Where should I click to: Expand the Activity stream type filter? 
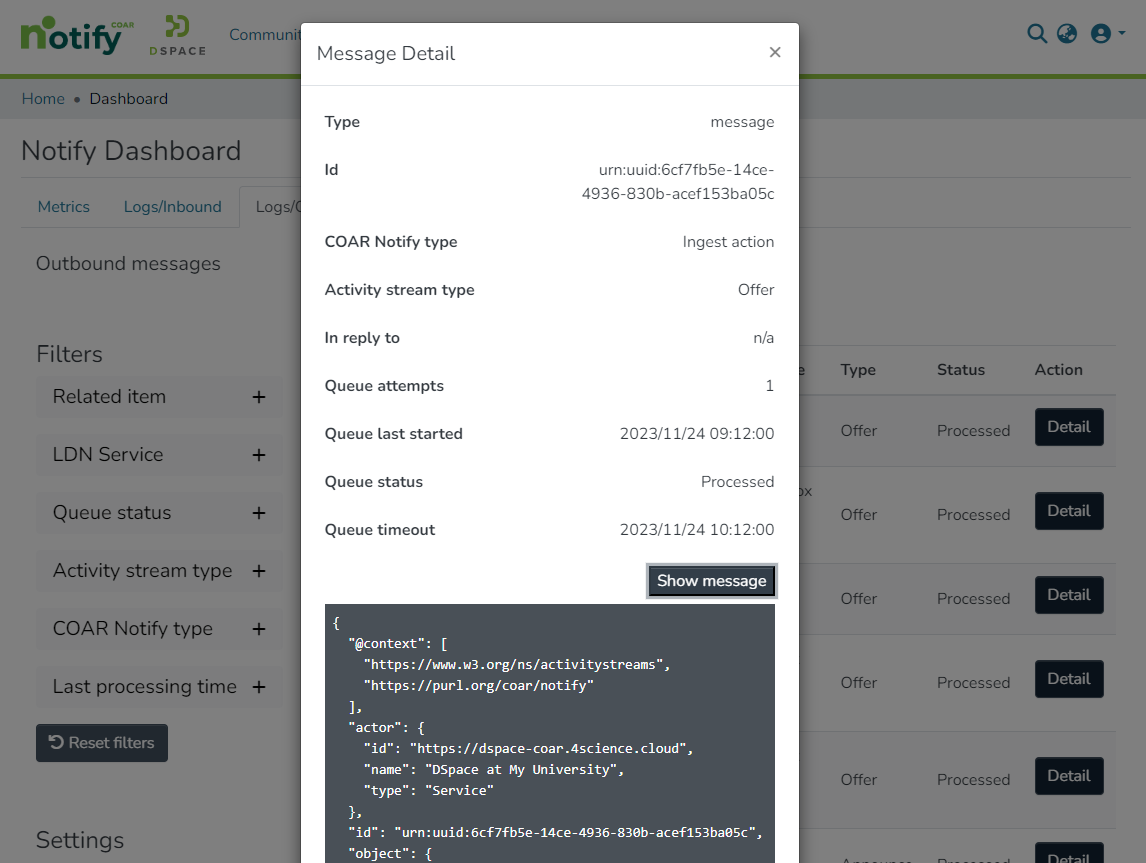(258, 571)
